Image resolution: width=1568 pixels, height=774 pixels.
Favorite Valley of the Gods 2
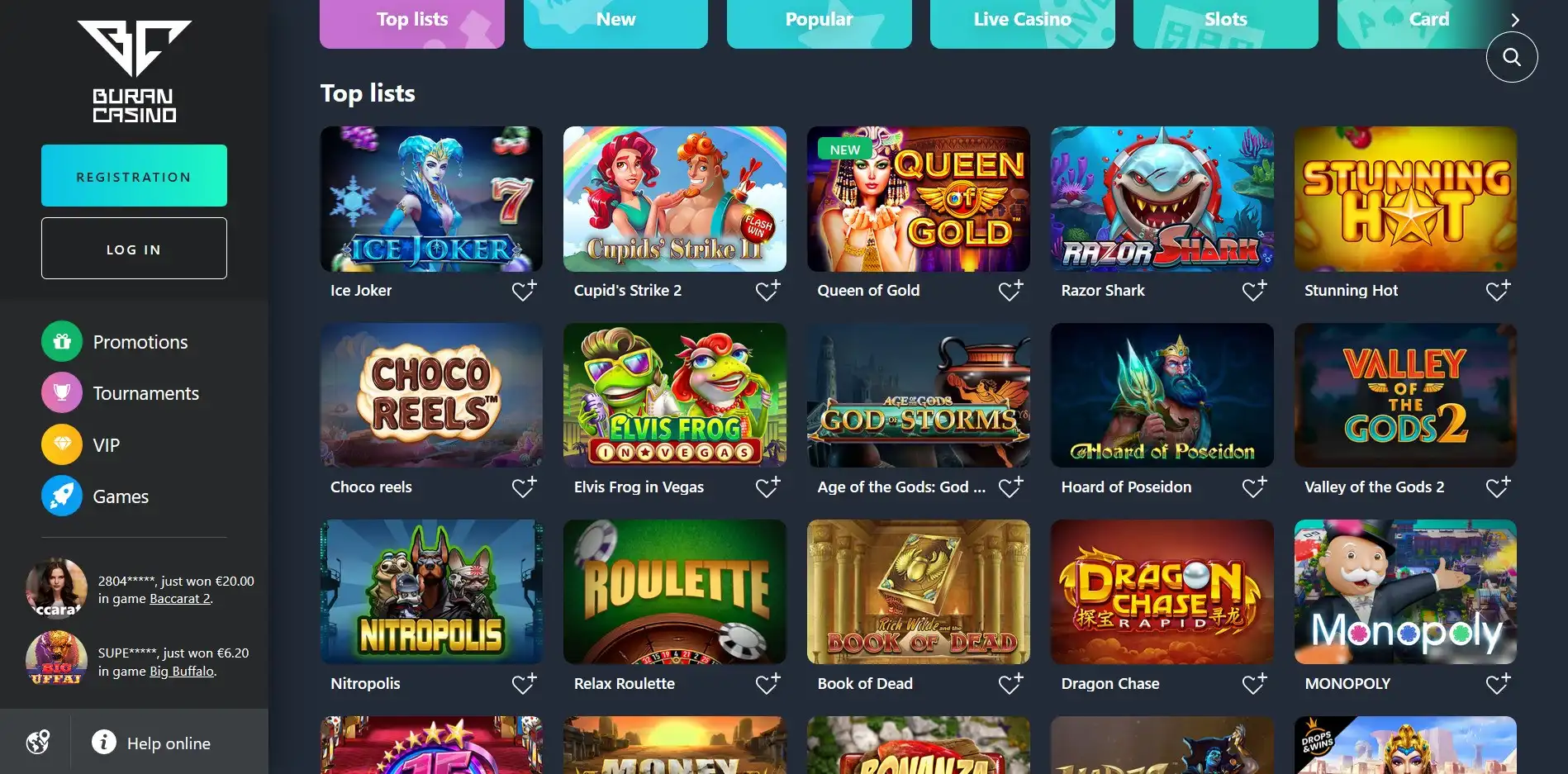(x=1498, y=487)
